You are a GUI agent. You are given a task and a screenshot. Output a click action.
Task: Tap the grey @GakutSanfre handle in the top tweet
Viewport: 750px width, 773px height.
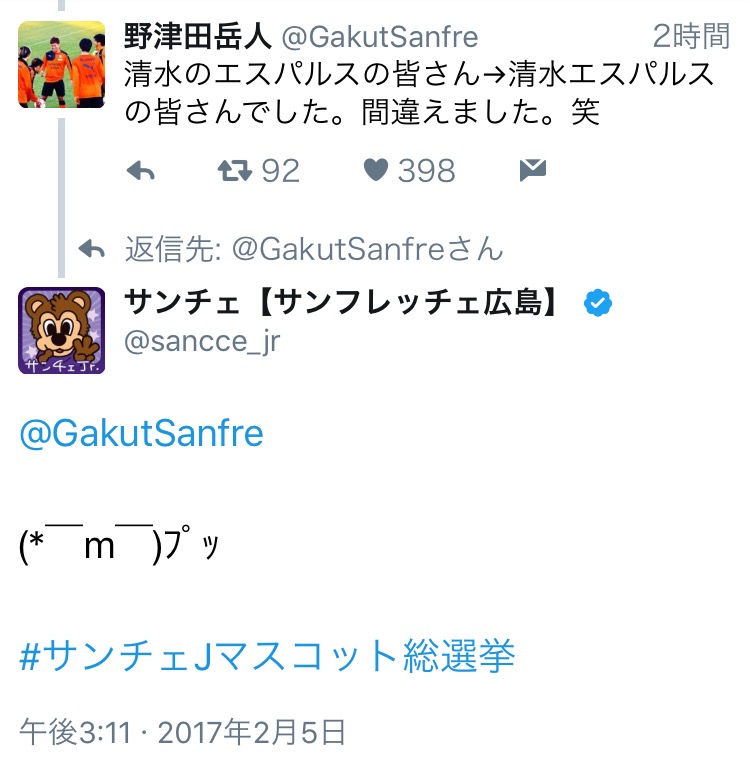pos(380,37)
